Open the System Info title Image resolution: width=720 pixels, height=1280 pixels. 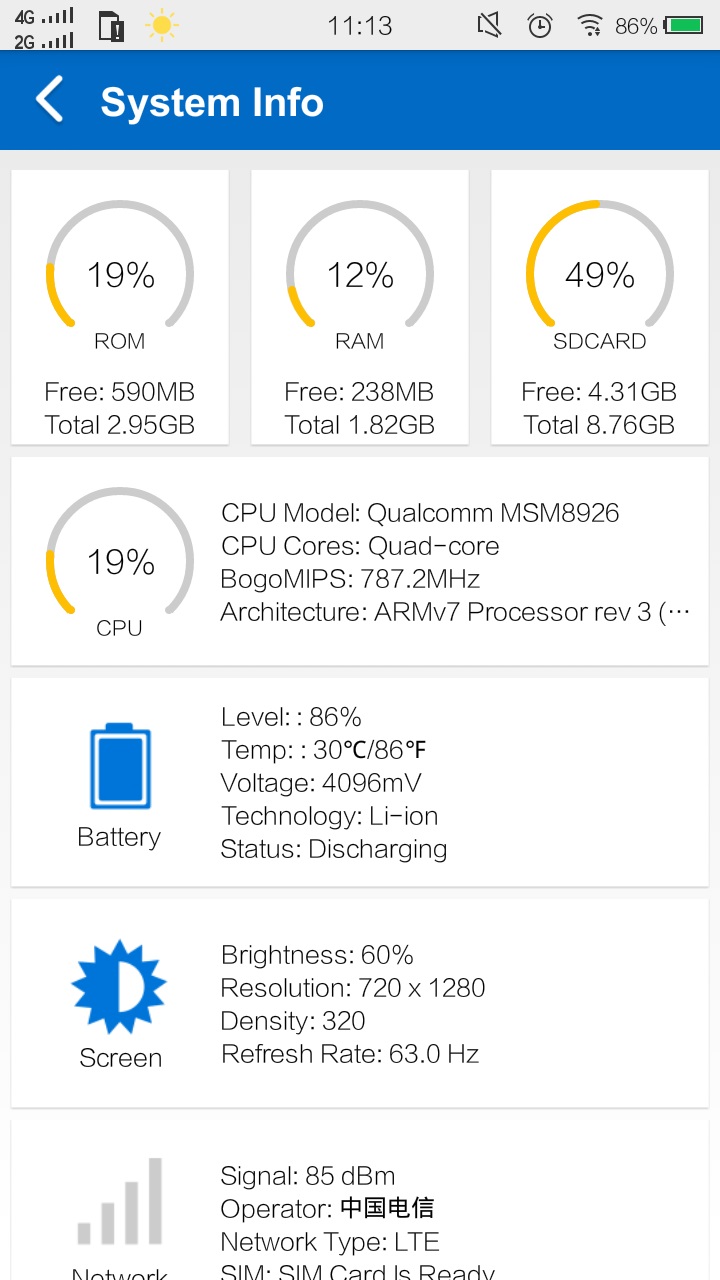click(x=212, y=102)
